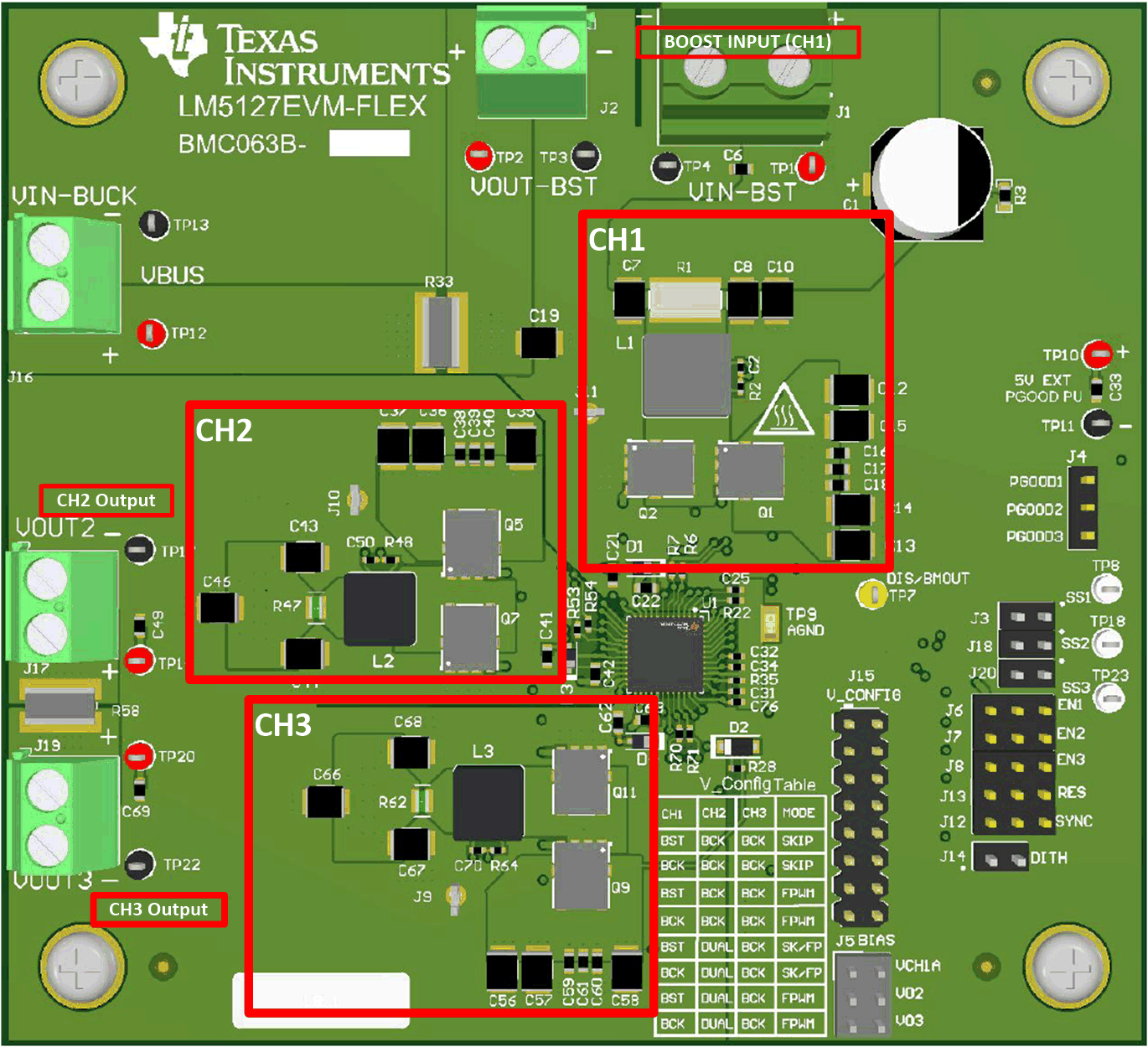
Task: Select the black TP4 test point
Action: coord(666,167)
